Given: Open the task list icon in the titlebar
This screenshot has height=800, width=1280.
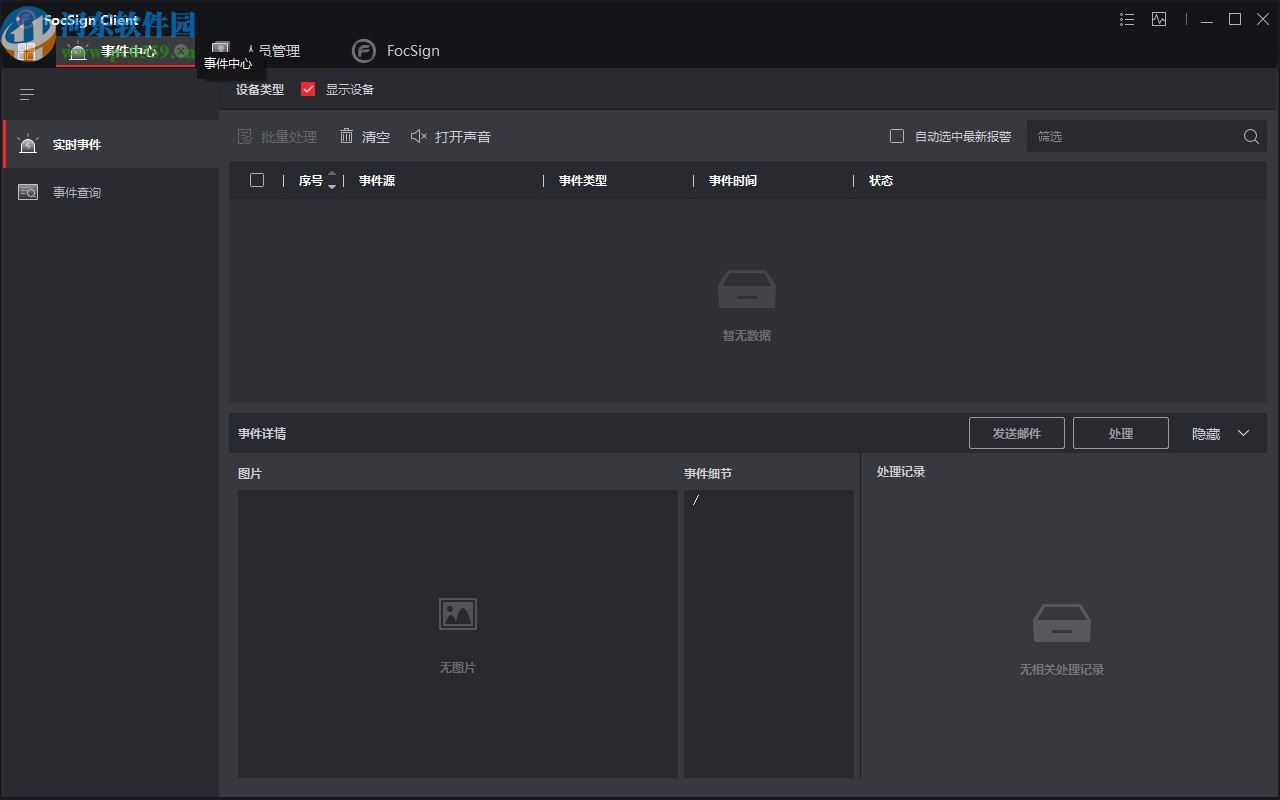Looking at the screenshot, I should [x=1126, y=19].
